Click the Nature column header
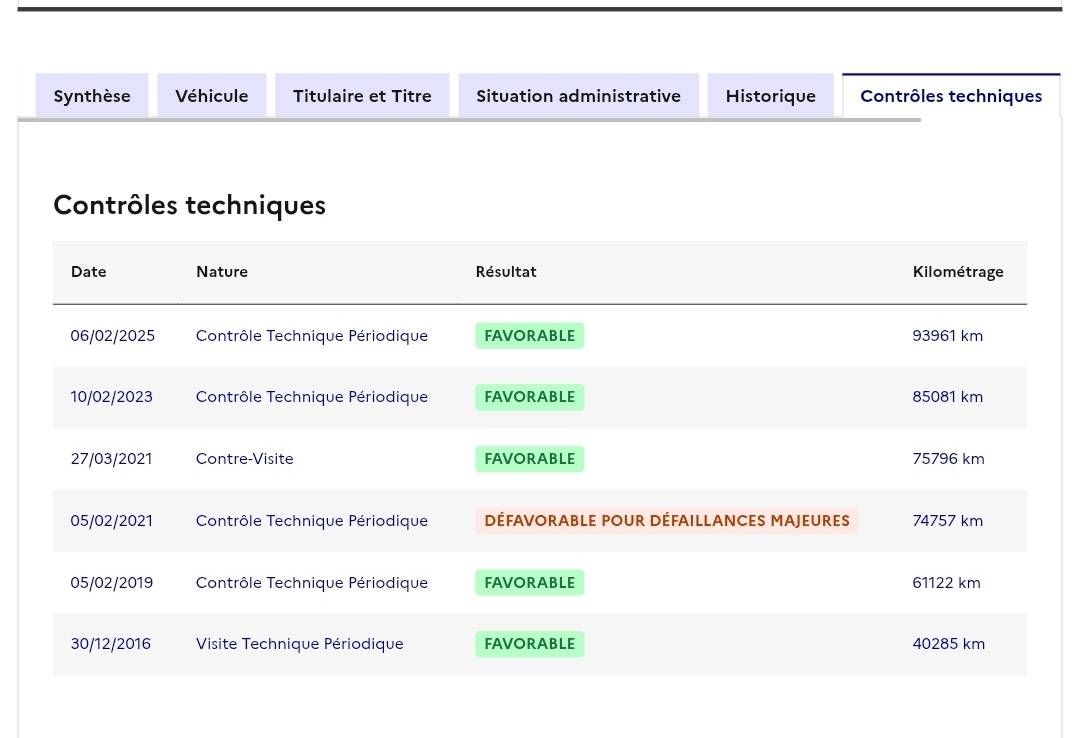 [x=222, y=271]
